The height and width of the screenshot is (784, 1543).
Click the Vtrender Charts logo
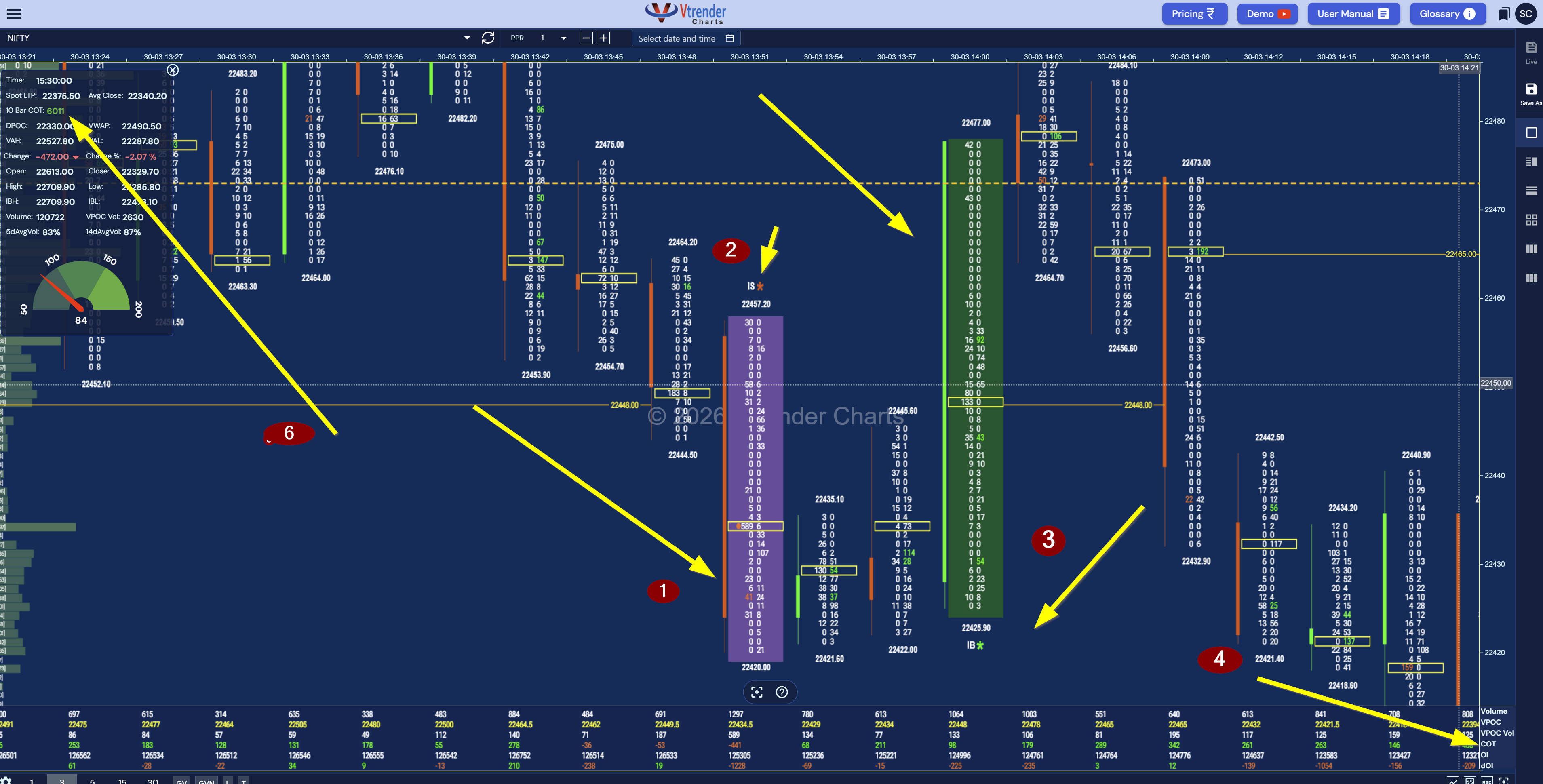(x=686, y=13)
